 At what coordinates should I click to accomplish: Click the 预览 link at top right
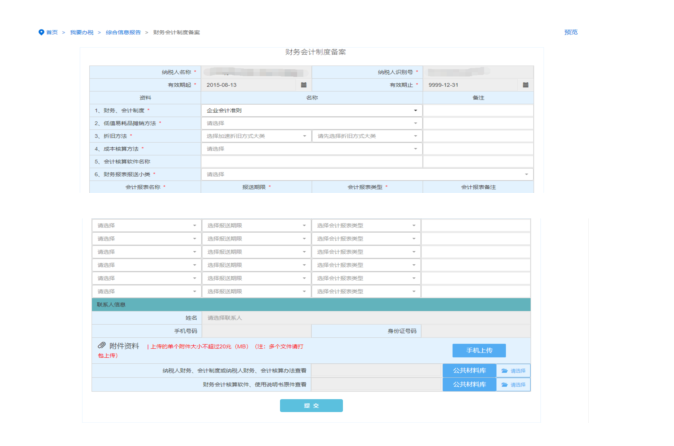click(x=571, y=32)
